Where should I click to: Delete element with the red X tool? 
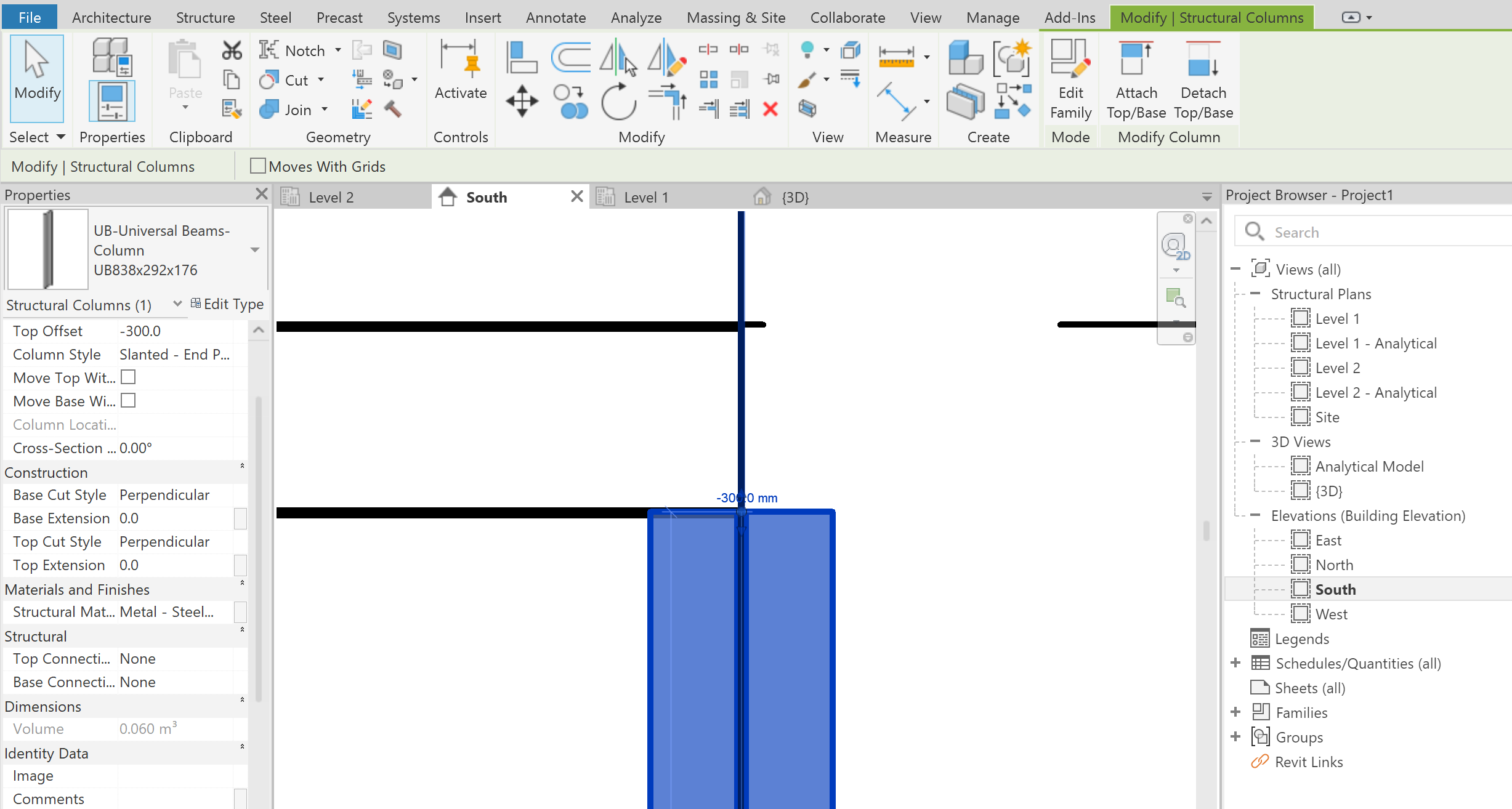(x=770, y=109)
